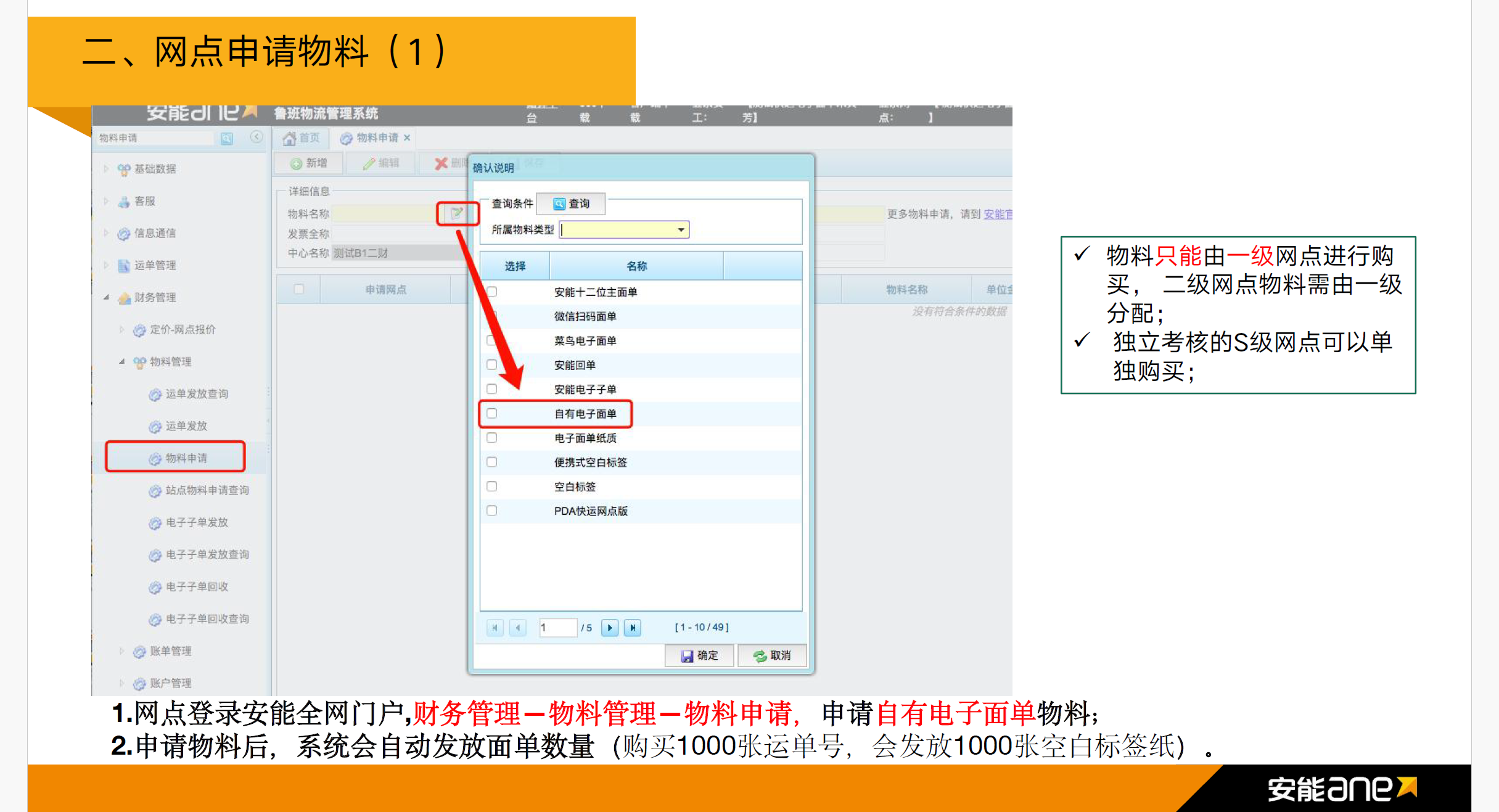This screenshot has width=1499, height=812.
Task: Click the 物料管理 node icon
Action: point(140,362)
